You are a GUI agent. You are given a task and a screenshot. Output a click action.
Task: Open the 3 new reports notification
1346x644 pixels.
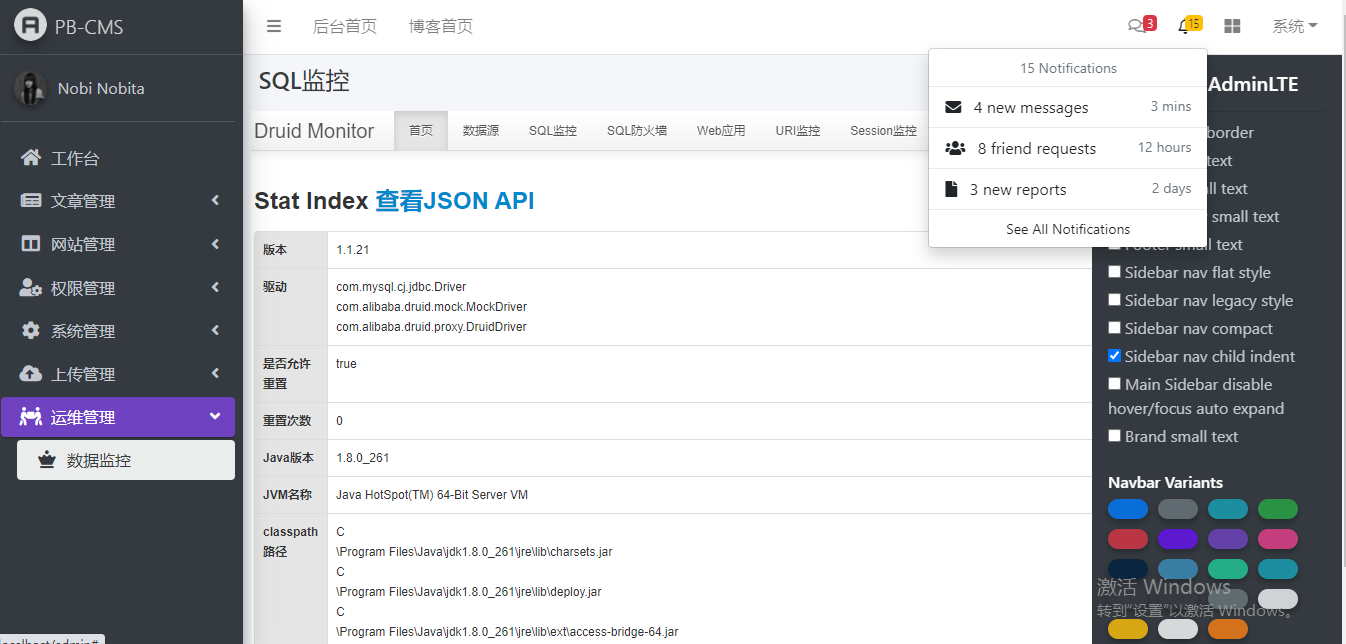click(1068, 189)
